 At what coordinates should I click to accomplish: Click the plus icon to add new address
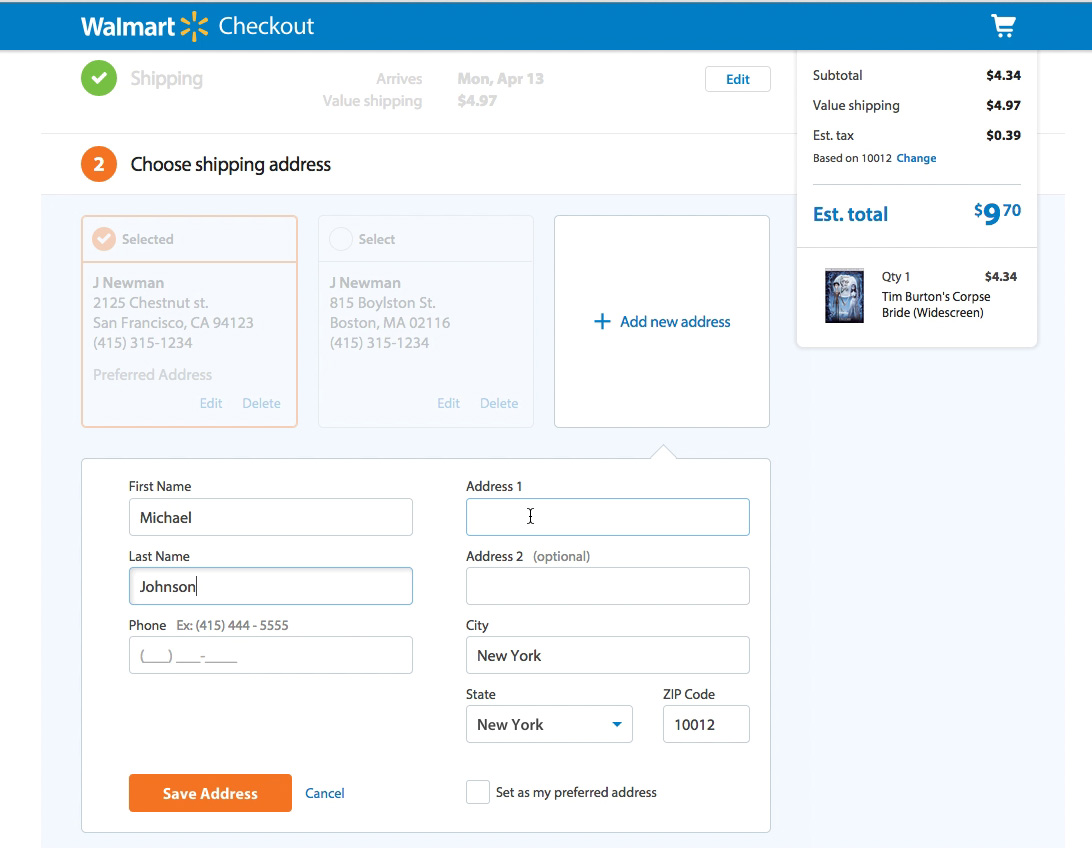pyautogui.click(x=603, y=321)
